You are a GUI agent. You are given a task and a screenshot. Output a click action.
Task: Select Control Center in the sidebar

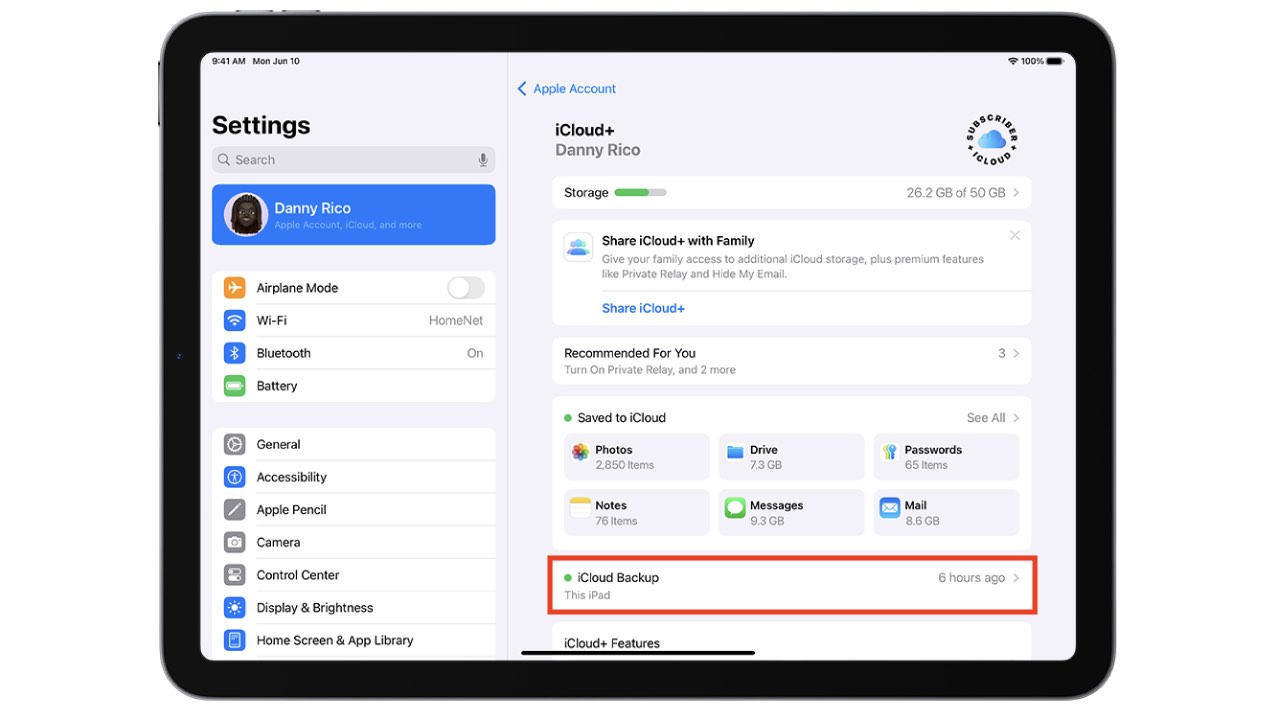pos(354,575)
